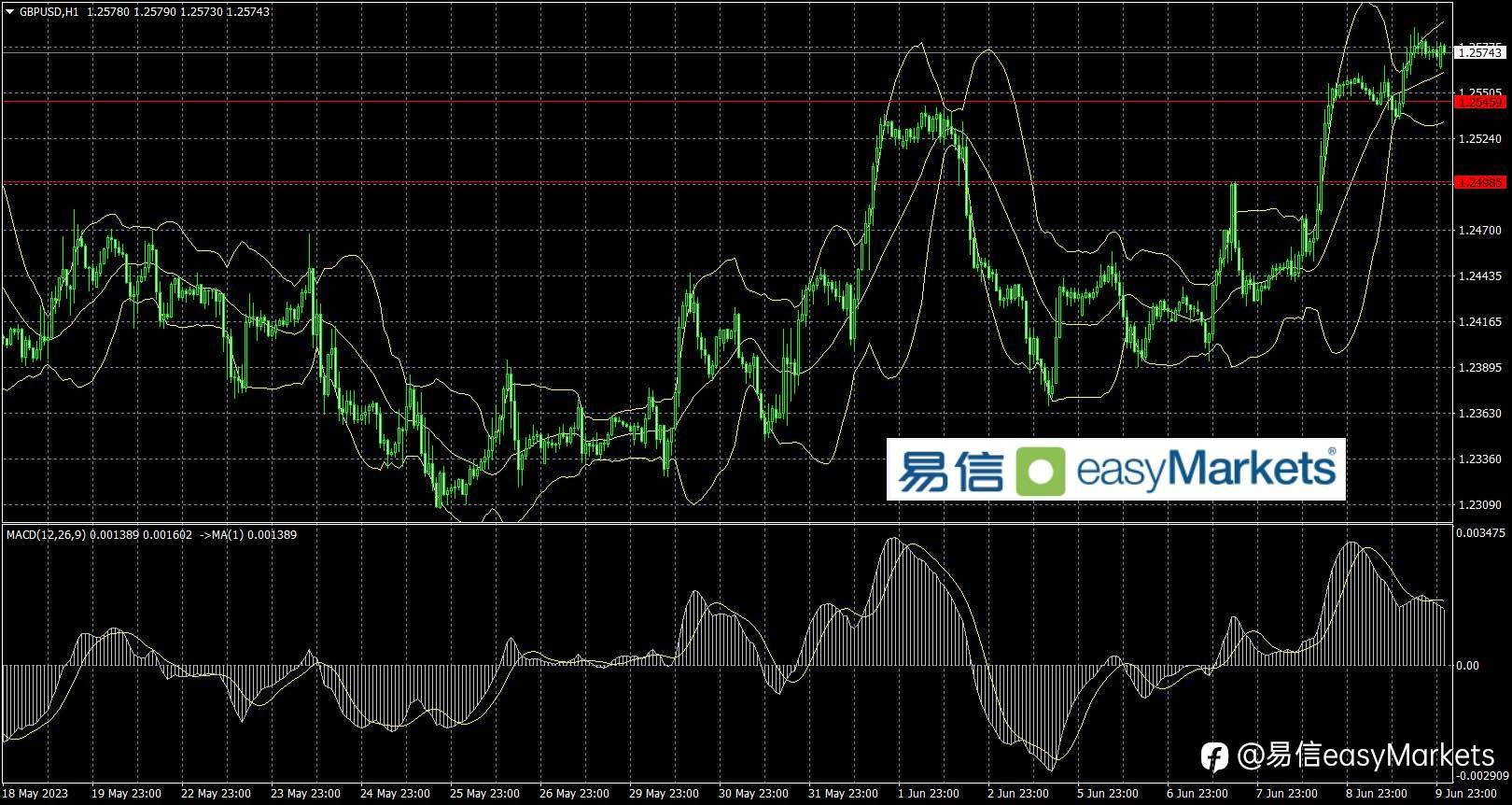Click the 29 May 23:00 time label
This screenshot has height=805, width=1512.
tap(664, 794)
